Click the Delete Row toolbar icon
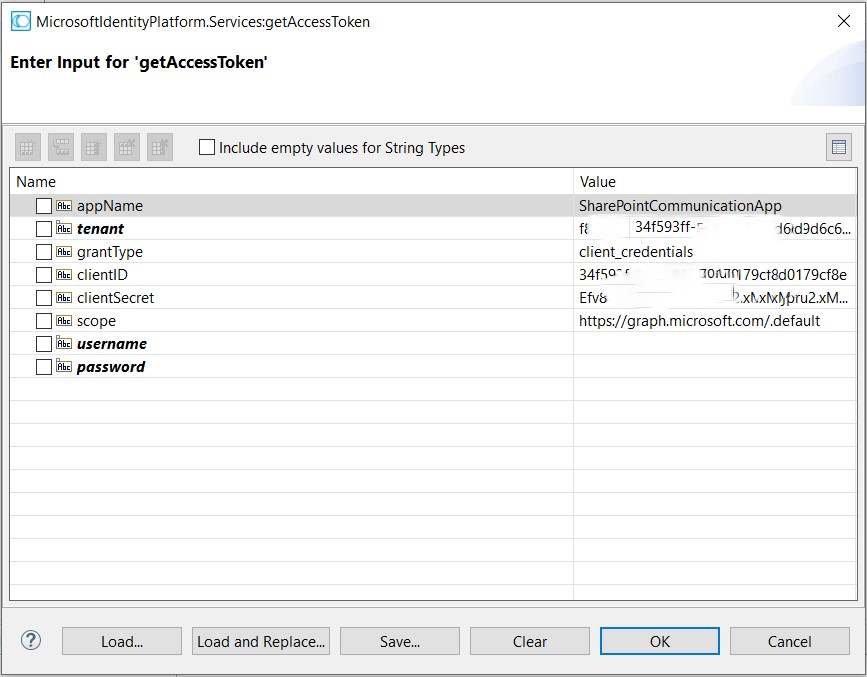Viewport: 867px width, 677px height. tap(127, 148)
